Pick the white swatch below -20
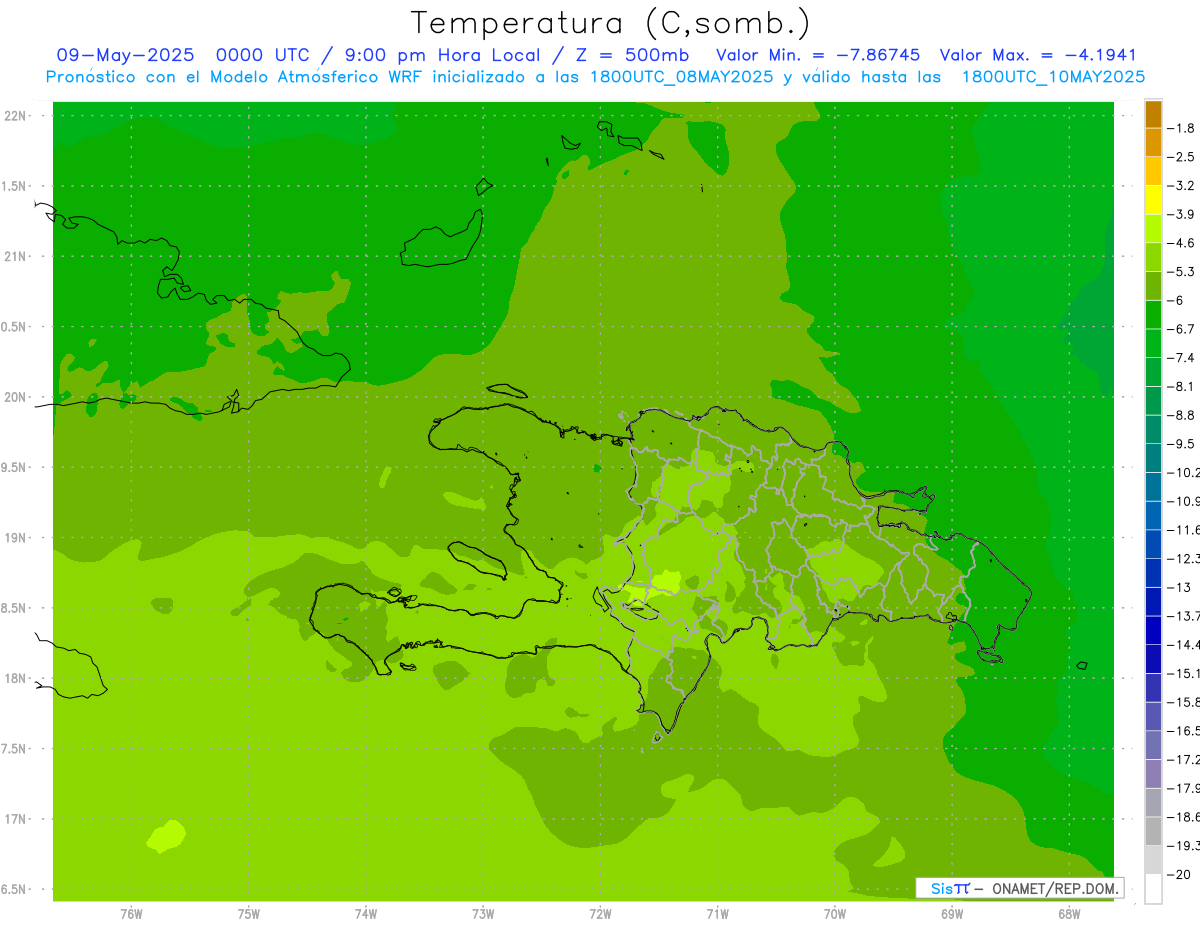 click(1153, 889)
